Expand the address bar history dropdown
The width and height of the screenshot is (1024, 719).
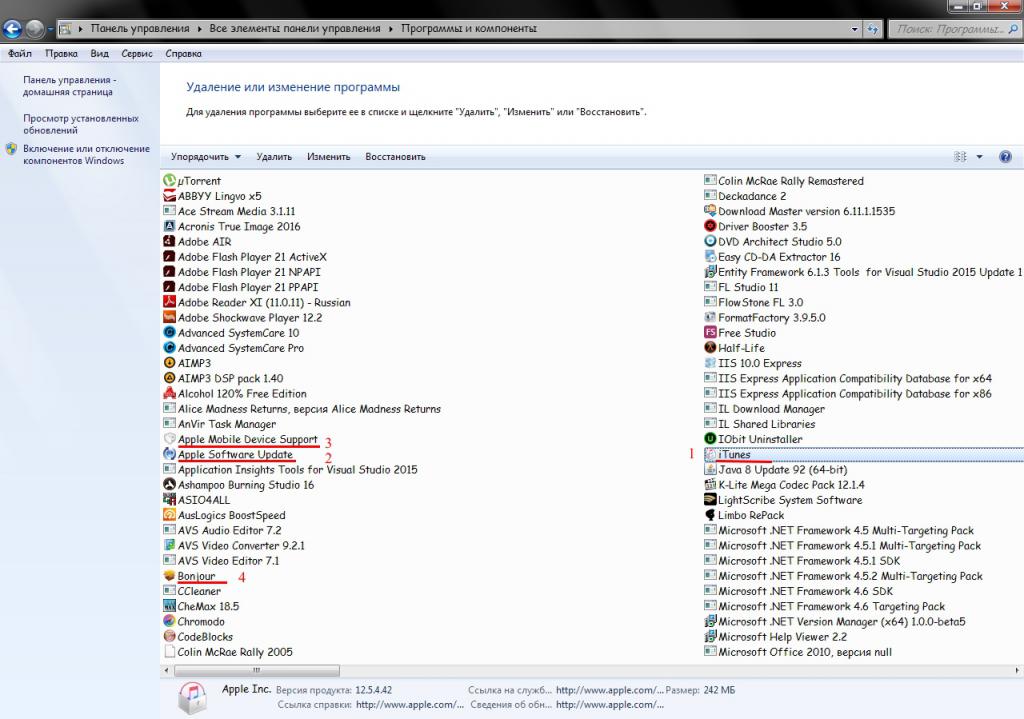(854, 29)
